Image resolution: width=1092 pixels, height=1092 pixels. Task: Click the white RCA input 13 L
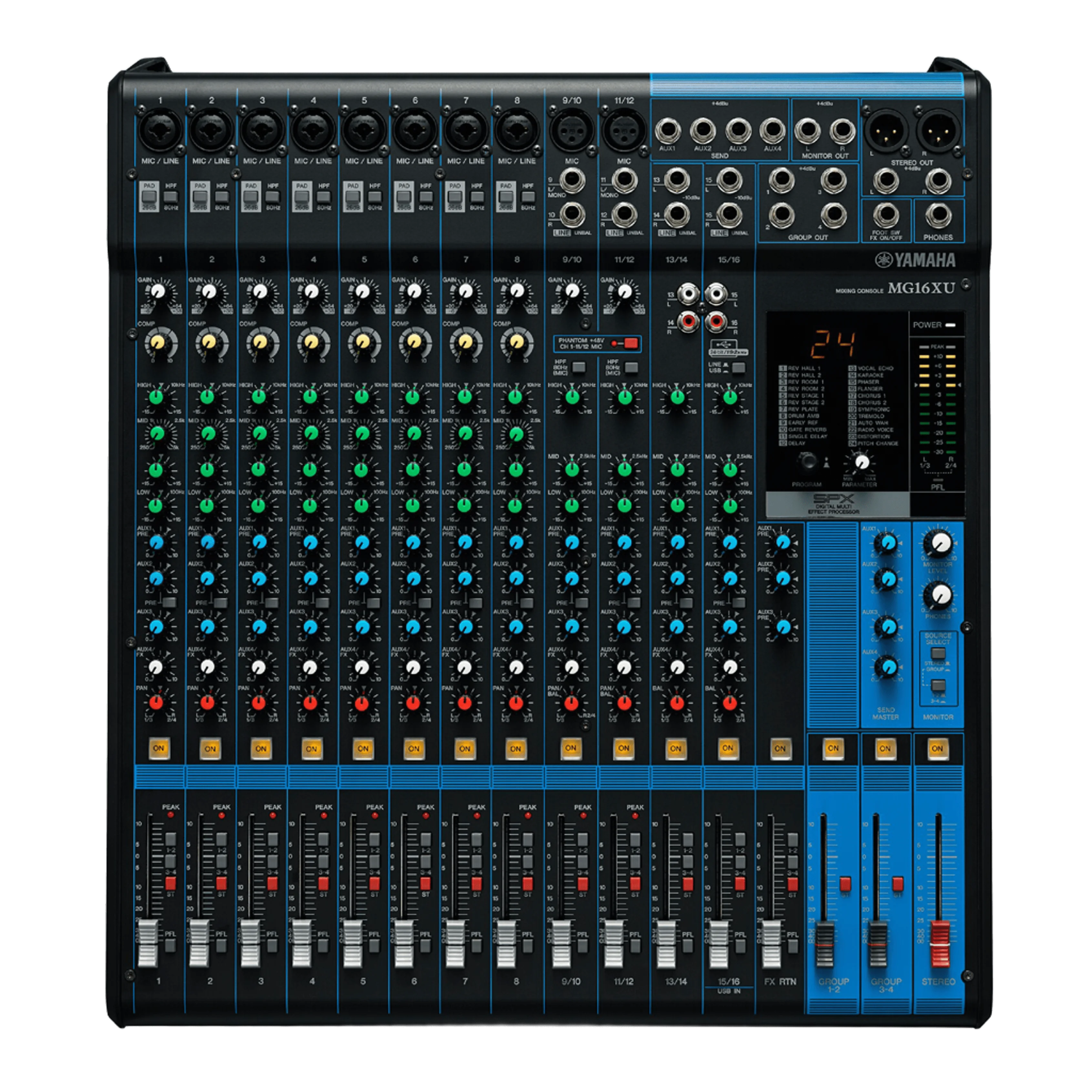(x=688, y=293)
